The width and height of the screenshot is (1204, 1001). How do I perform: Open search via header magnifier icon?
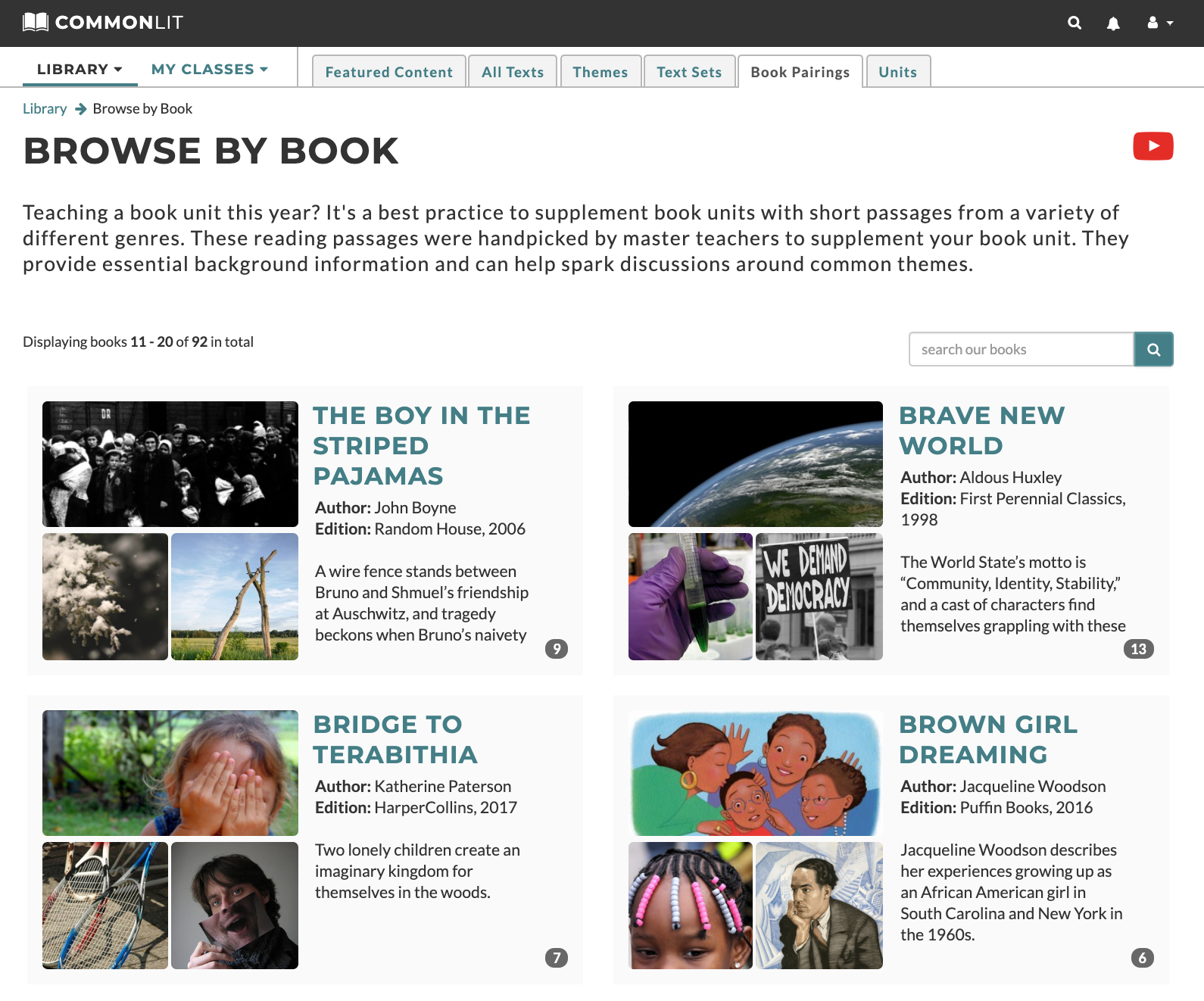click(x=1075, y=23)
